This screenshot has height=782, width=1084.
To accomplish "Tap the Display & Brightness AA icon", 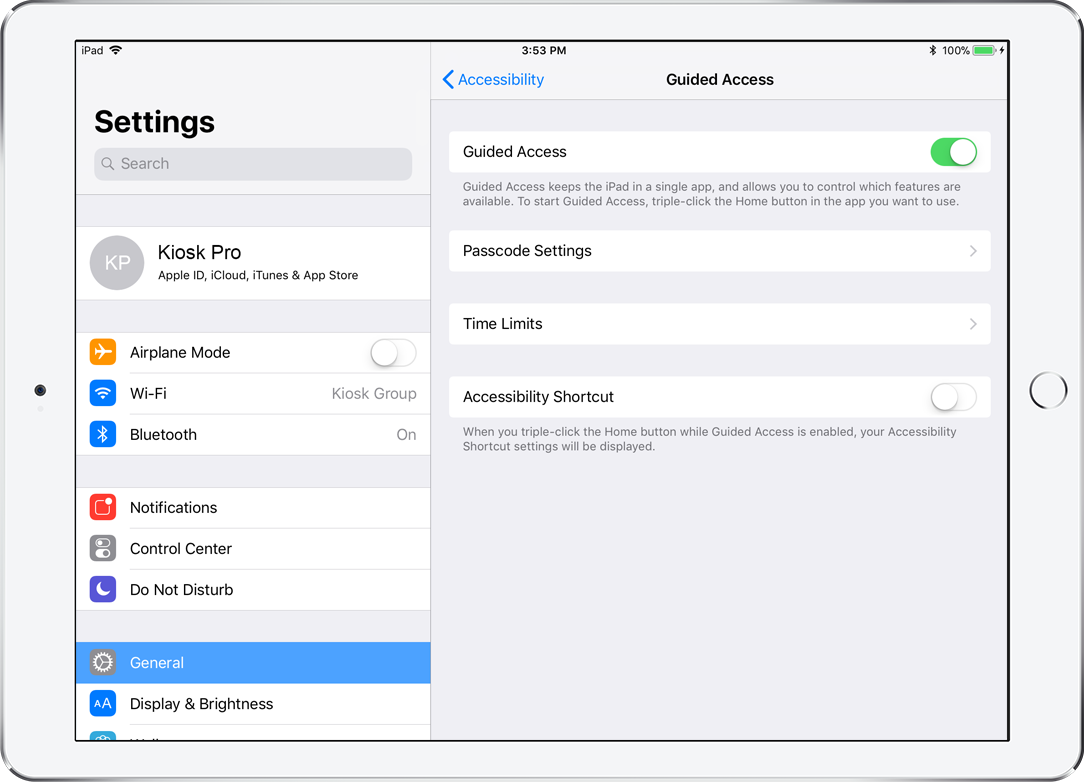I will [103, 704].
